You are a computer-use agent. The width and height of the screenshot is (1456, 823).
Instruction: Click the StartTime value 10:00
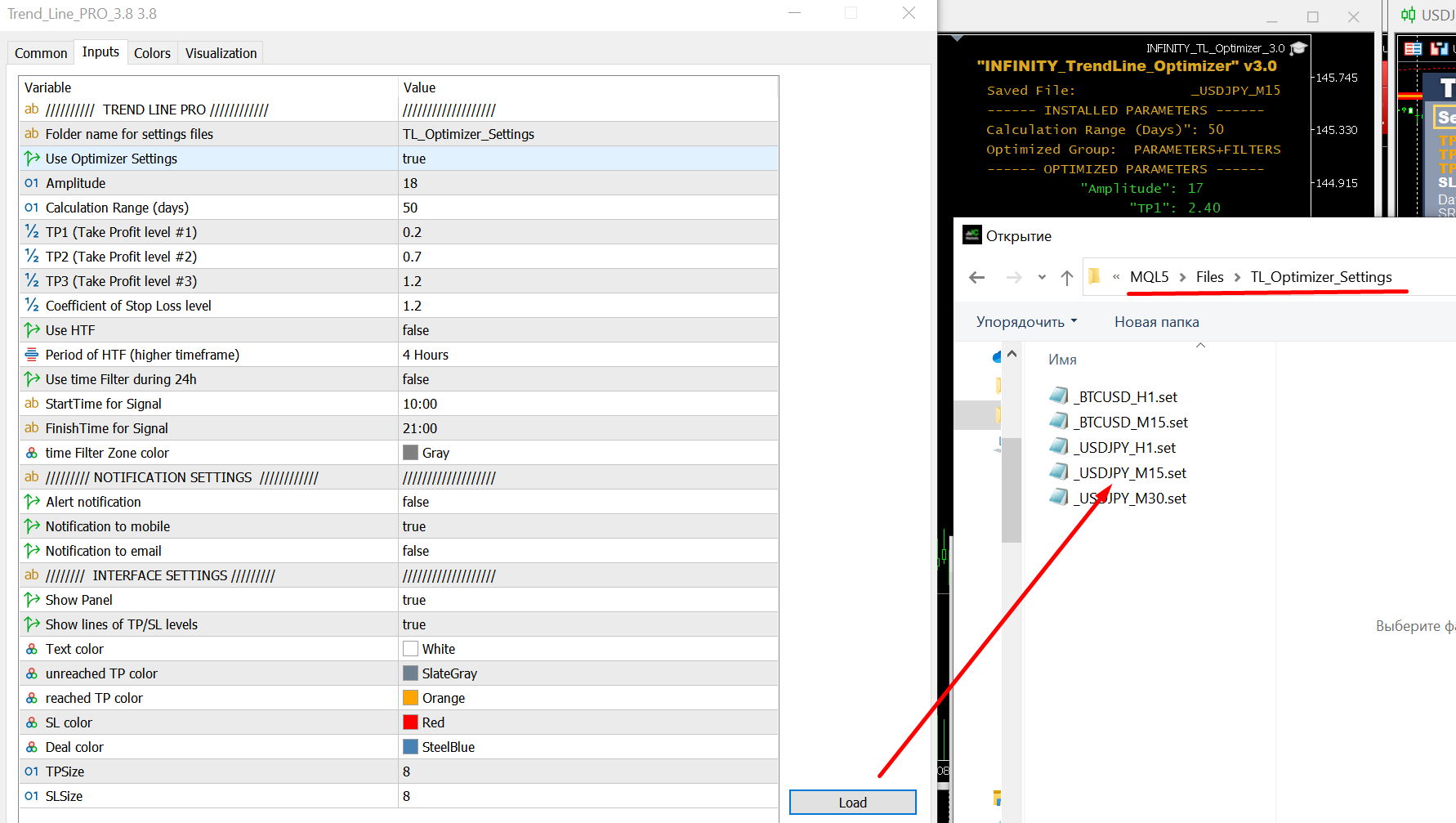[x=420, y=404]
